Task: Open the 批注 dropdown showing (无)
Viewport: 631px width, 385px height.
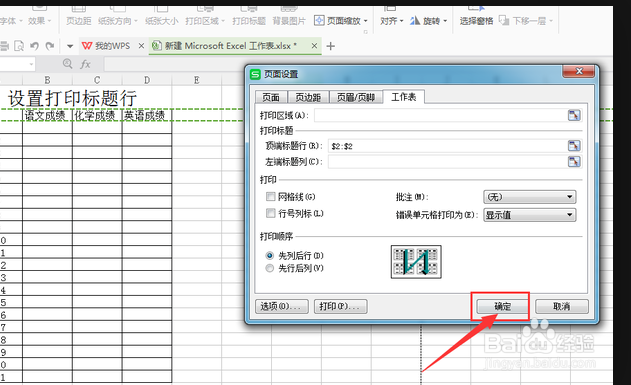Action: pos(529,197)
